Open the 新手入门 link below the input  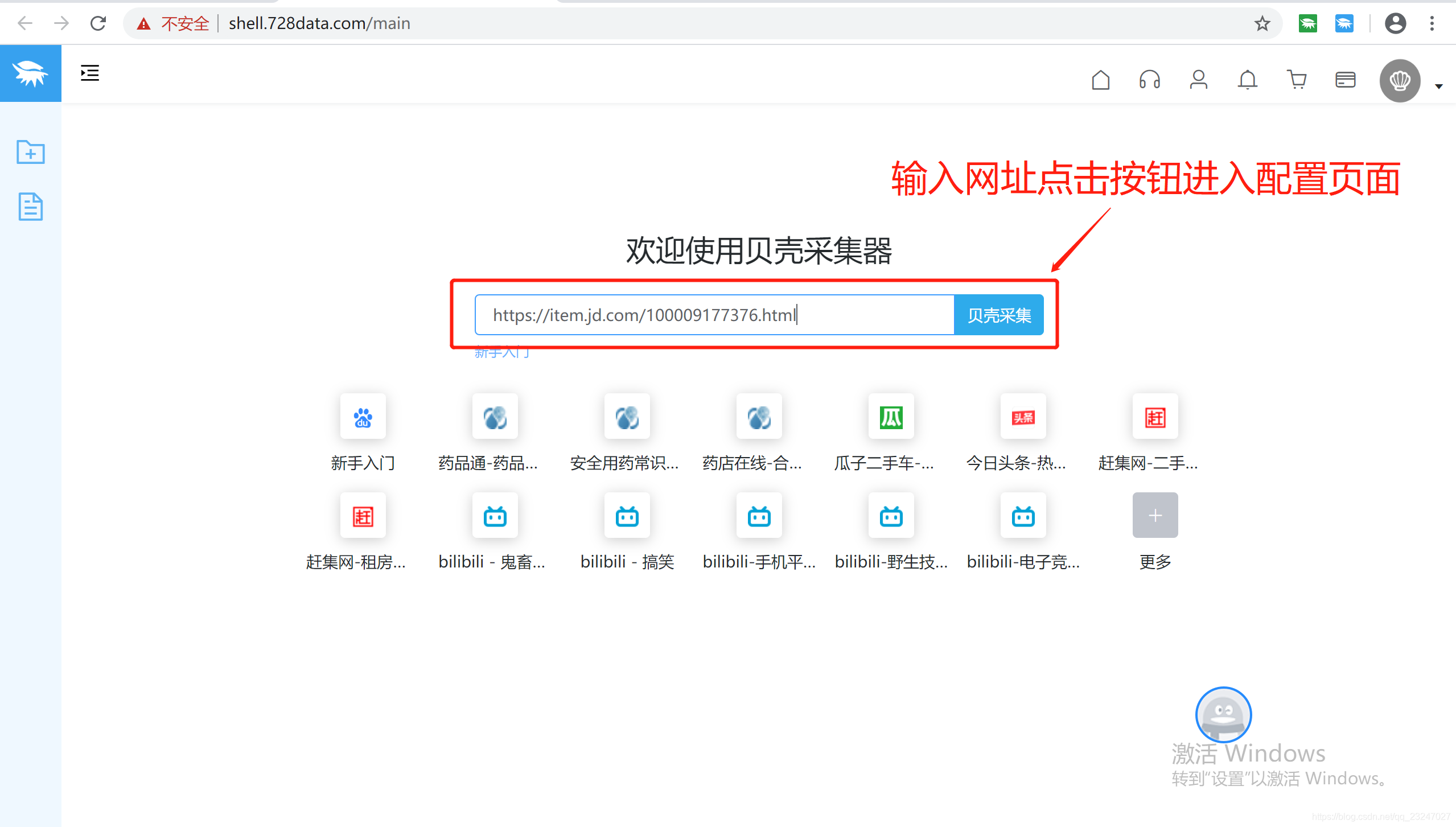(502, 353)
